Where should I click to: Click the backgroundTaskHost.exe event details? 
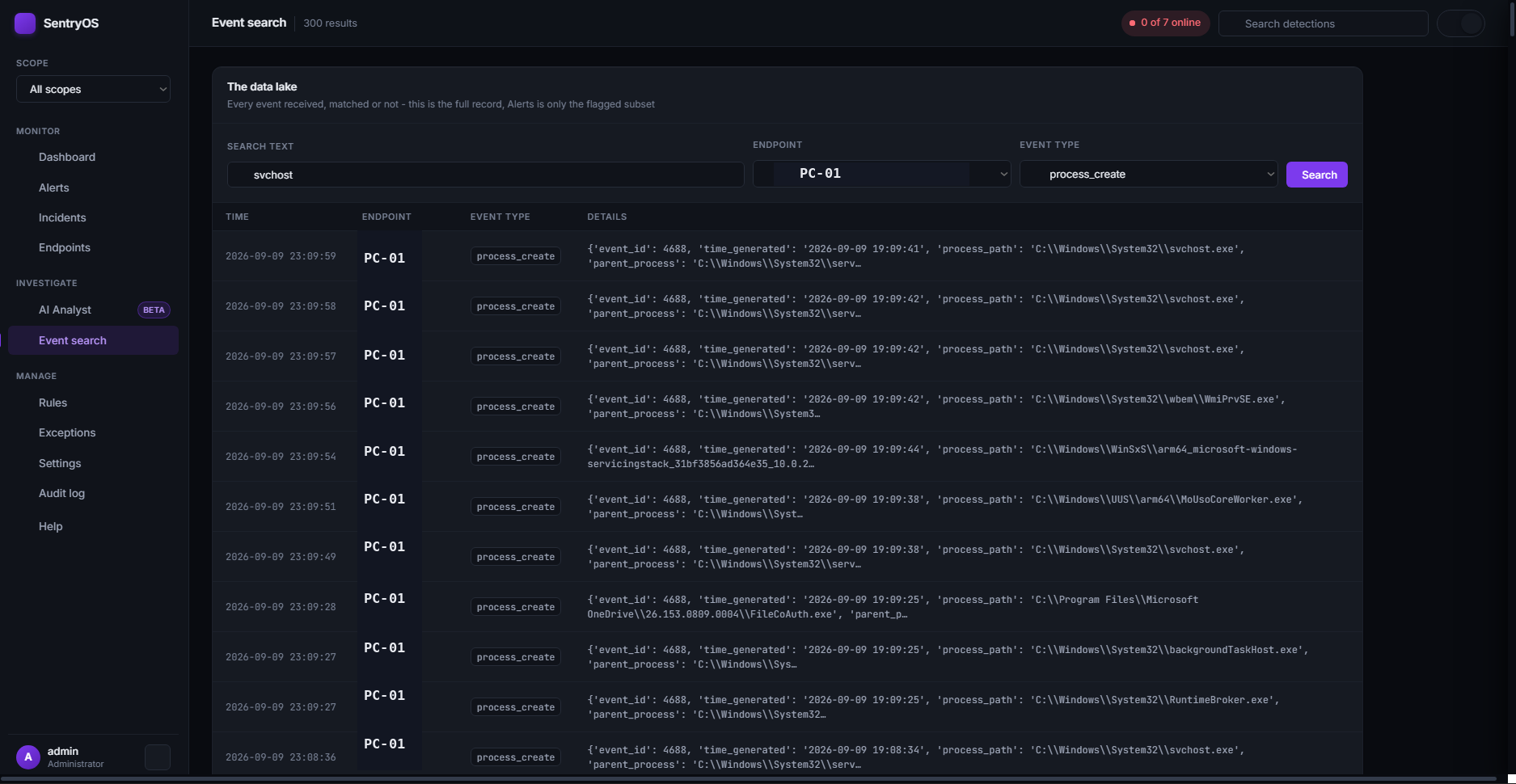tap(948, 657)
